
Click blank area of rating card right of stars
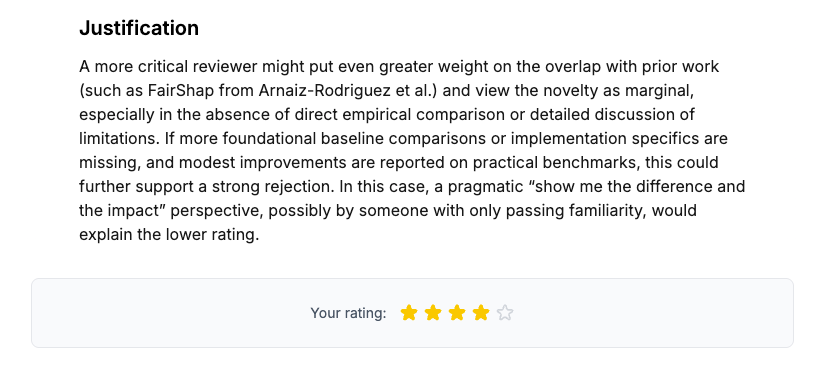pyautogui.click(x=653, y=313)
